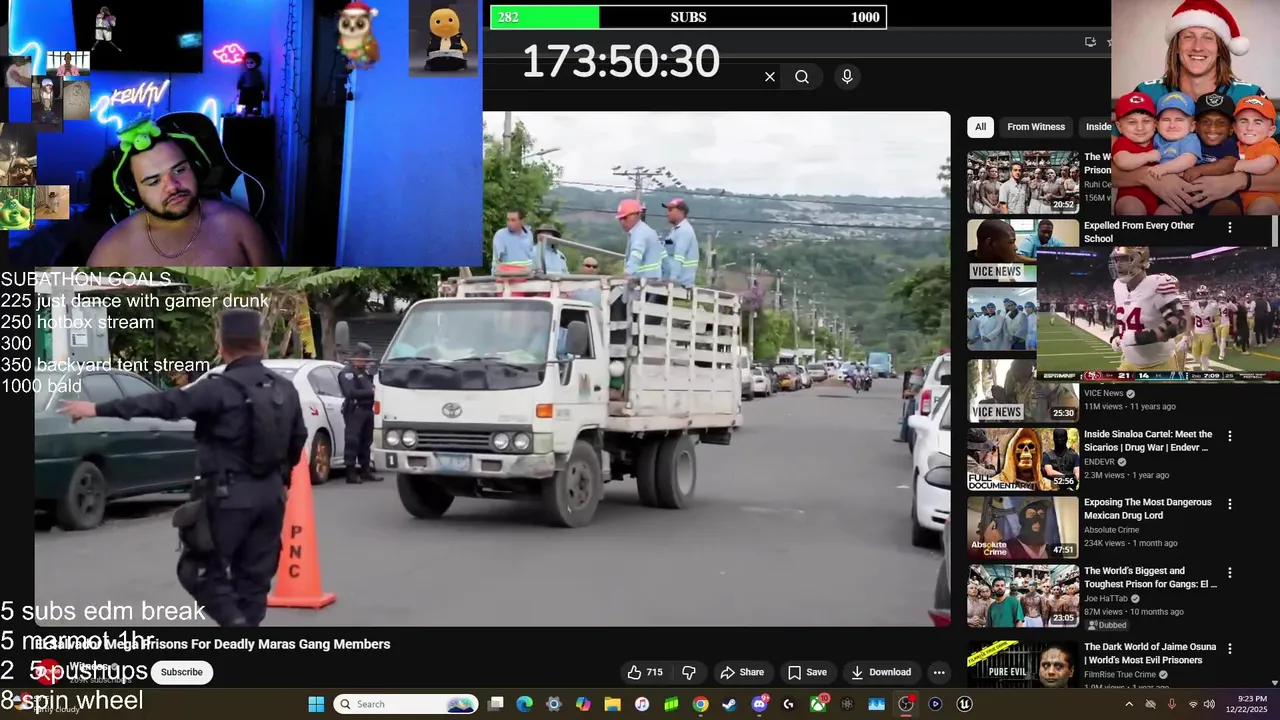Select the All filter chip

coord(980,127)
